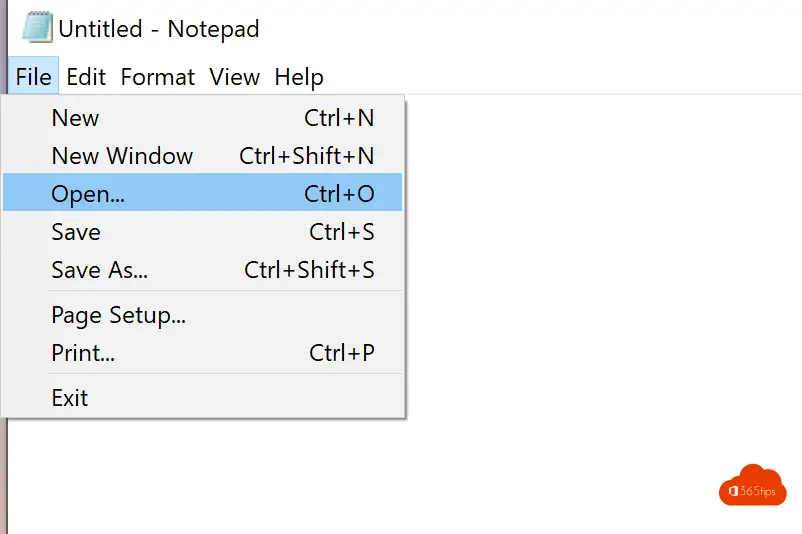The width and height of the screenshot is (802, 534).
Task: Choose New from the File menu
Action: [75, 118]
